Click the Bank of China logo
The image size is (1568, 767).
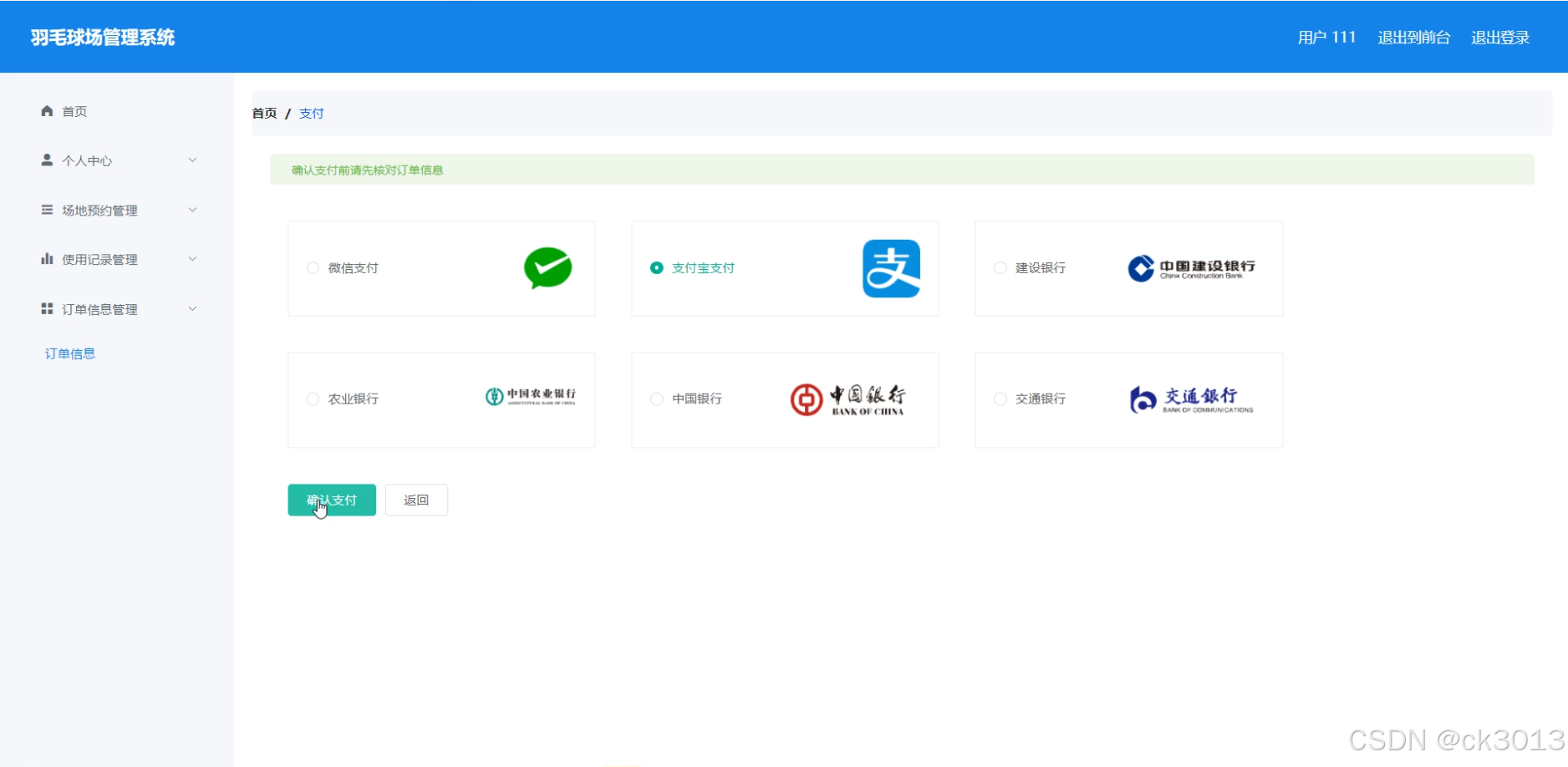click(x=848, y=399)
